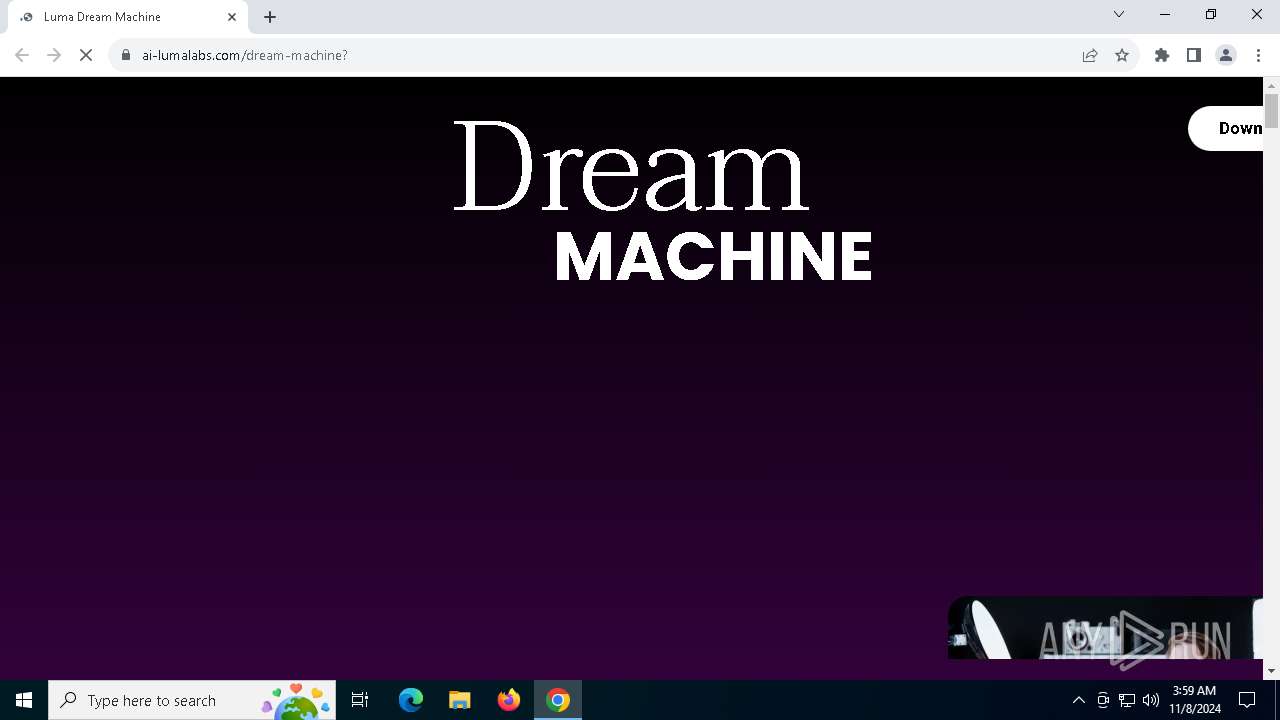The width and height of the screenshot is (1280, 720).
Task: Open Chrome three-dot menu
Action: (1258, 55)
